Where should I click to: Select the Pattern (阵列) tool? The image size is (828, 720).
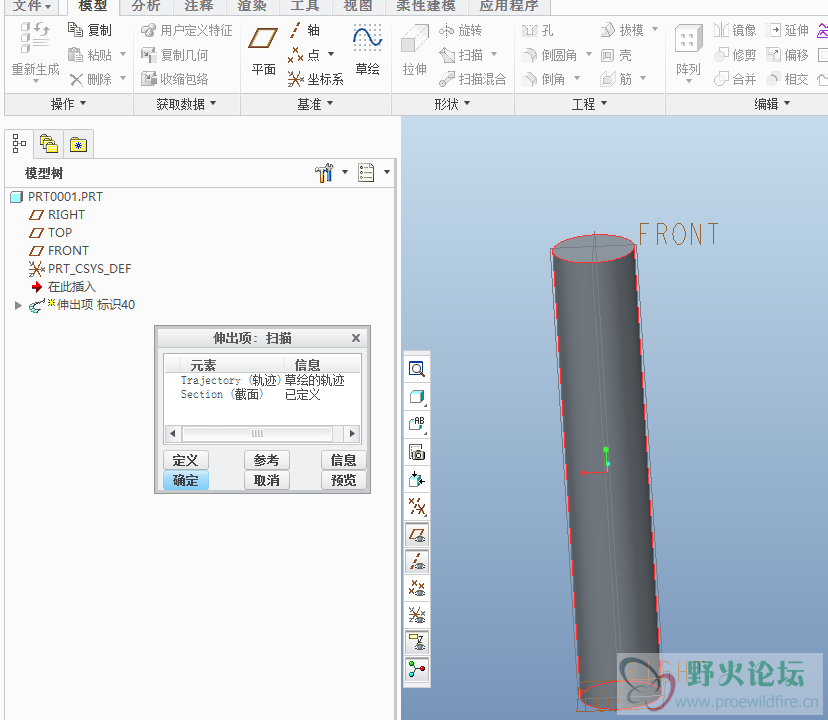688,51
